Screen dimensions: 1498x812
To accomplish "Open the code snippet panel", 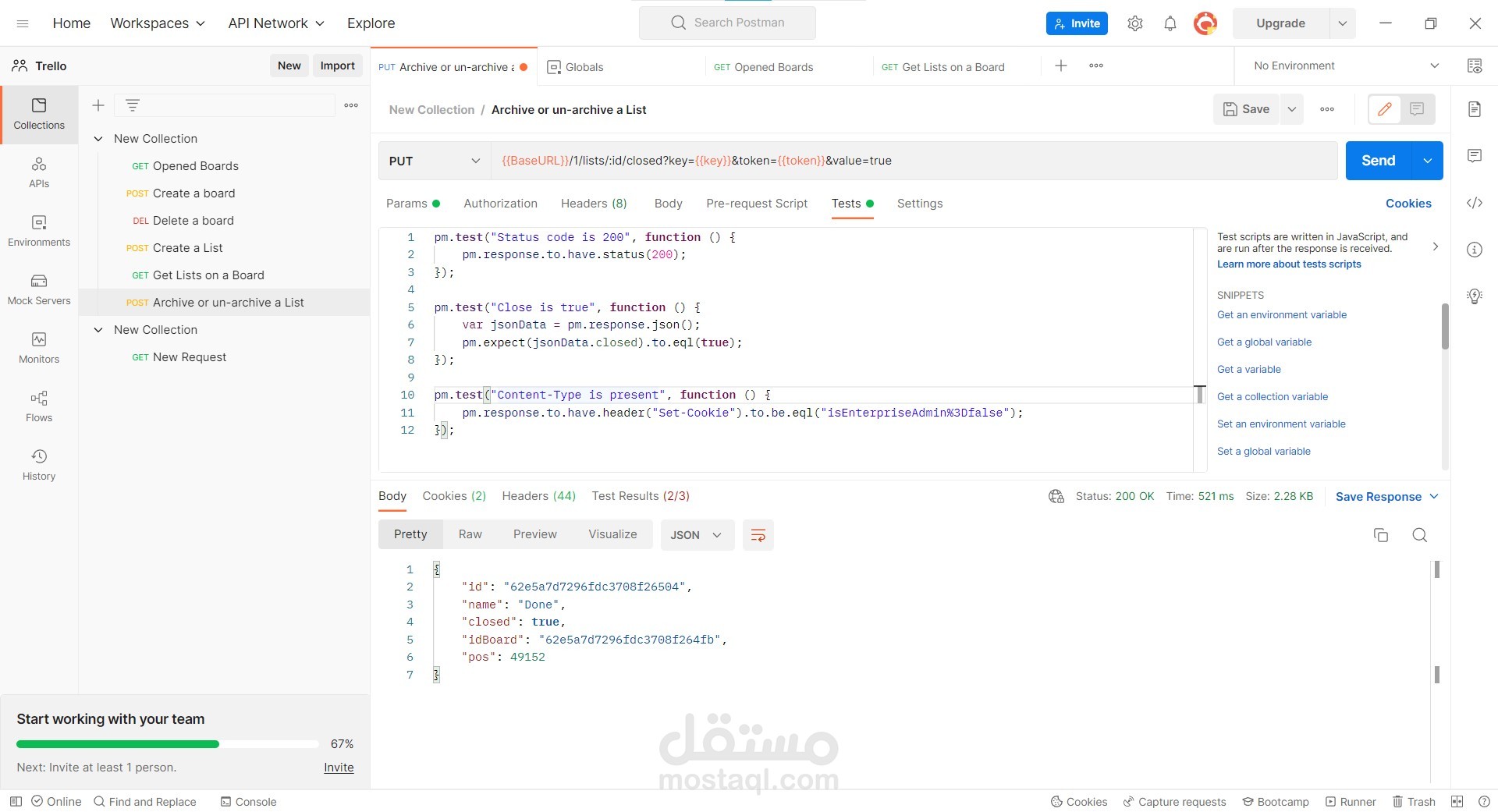I will [1475, 203].
